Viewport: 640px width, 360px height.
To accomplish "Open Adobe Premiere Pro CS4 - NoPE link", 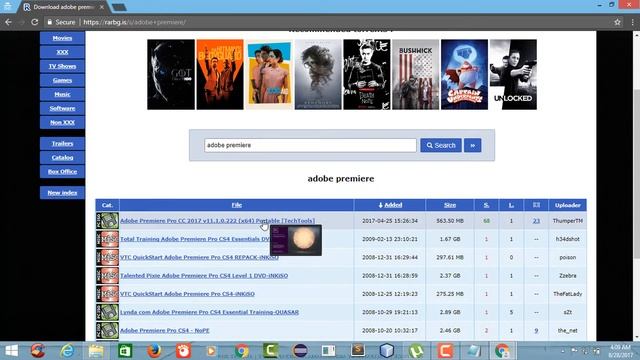I will coord(164,331).
